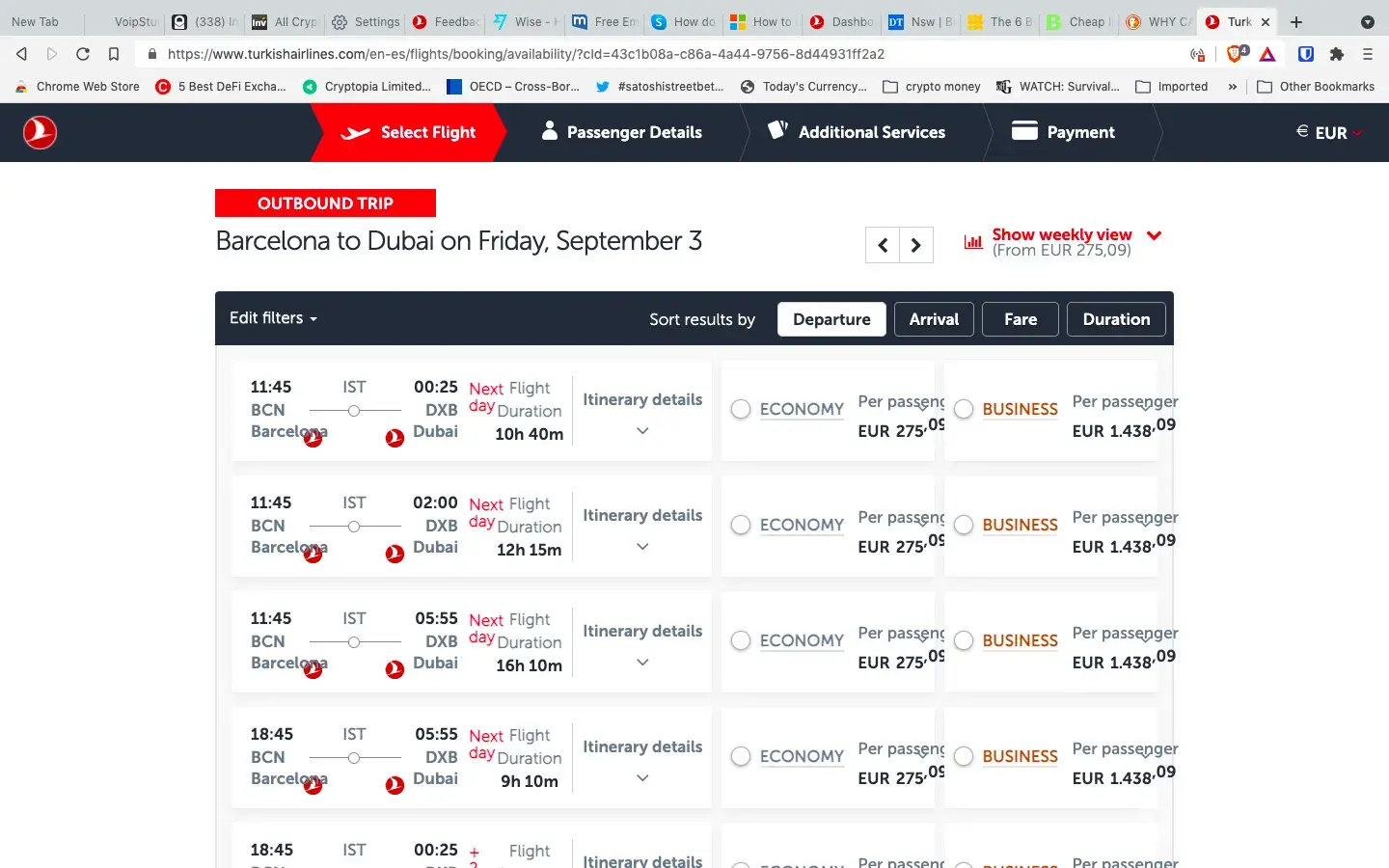This screenshot has height=868, width=1389.
Task: Choose Economy fare for 18:45 to 05:55 flight
Action: click(741, 756)
